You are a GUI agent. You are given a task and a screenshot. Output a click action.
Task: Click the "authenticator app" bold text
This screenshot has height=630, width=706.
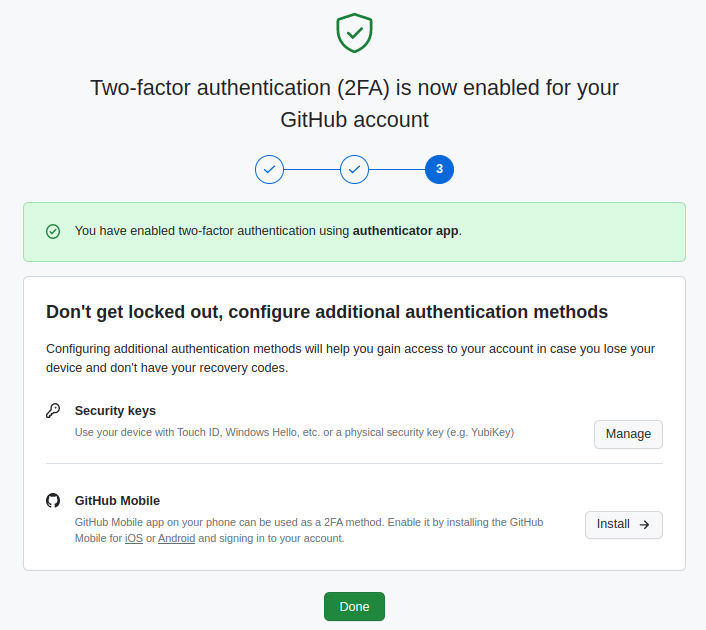point(405,231)
